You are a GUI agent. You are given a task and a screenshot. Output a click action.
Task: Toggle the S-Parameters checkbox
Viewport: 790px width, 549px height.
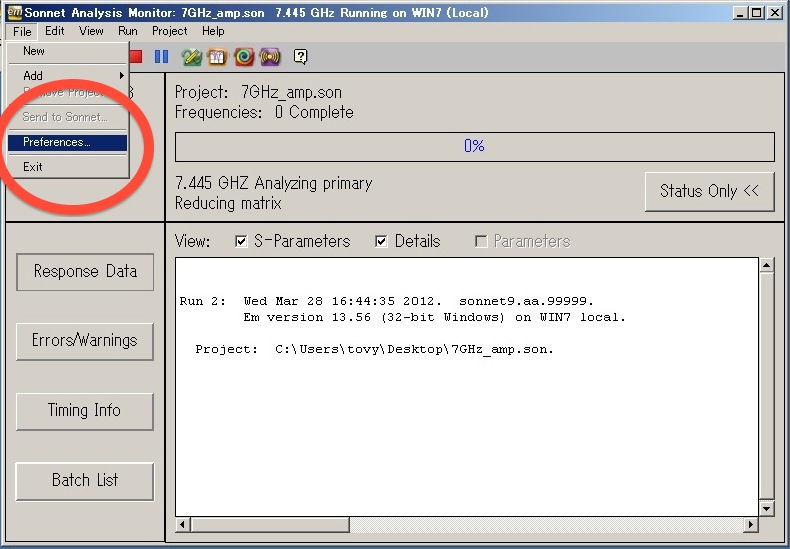pyautogui.click(x=241, y=242)
